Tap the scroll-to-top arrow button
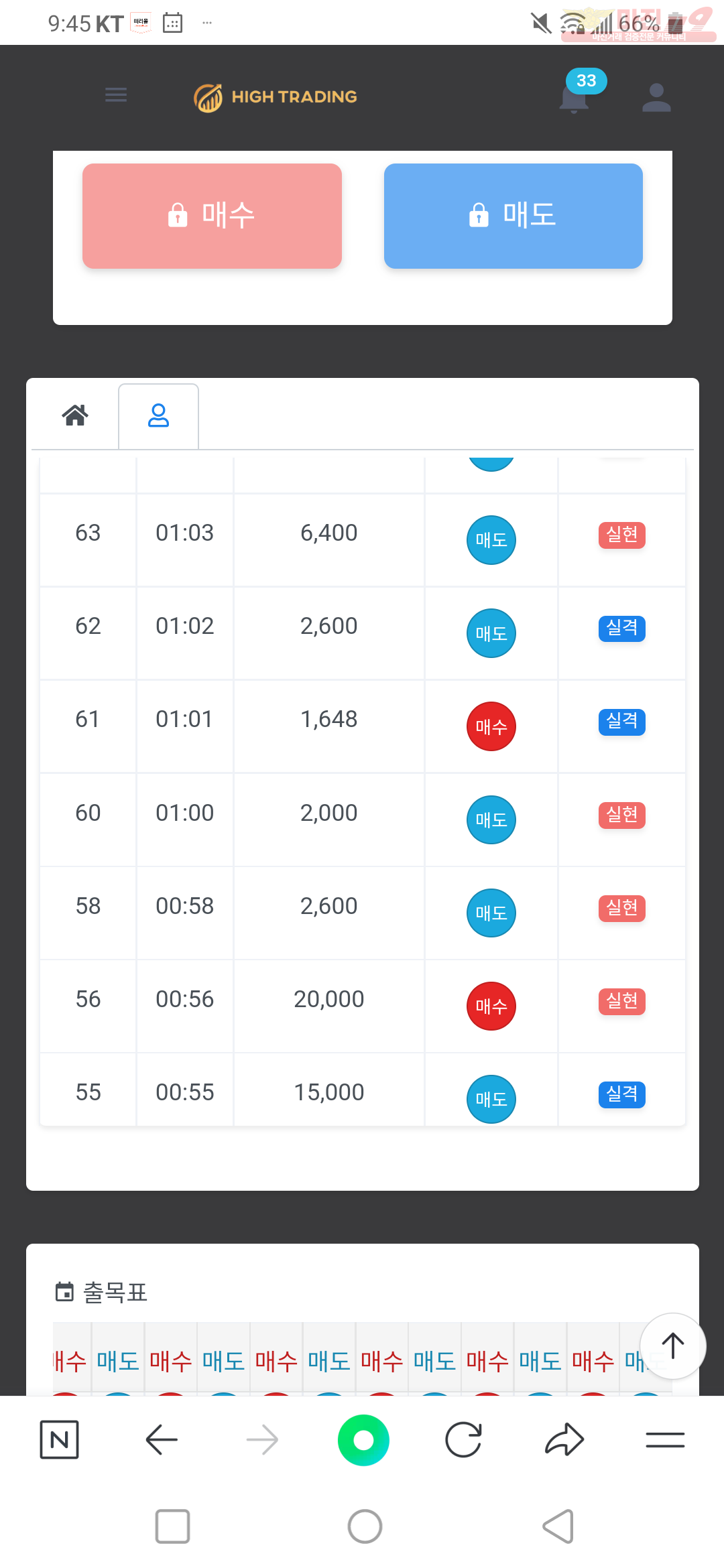The height and width of the screenshot is (1568, 724). [673, 1346]
